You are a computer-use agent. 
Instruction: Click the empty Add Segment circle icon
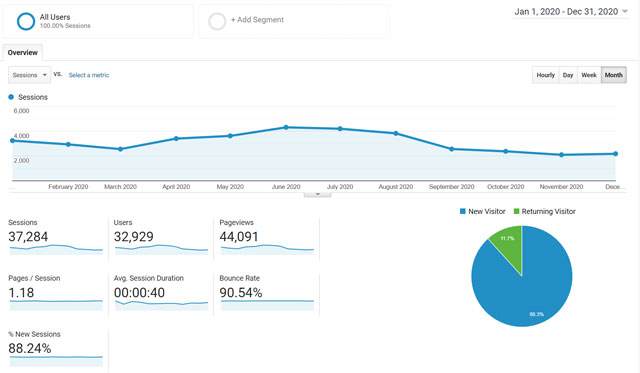[217, 21]
